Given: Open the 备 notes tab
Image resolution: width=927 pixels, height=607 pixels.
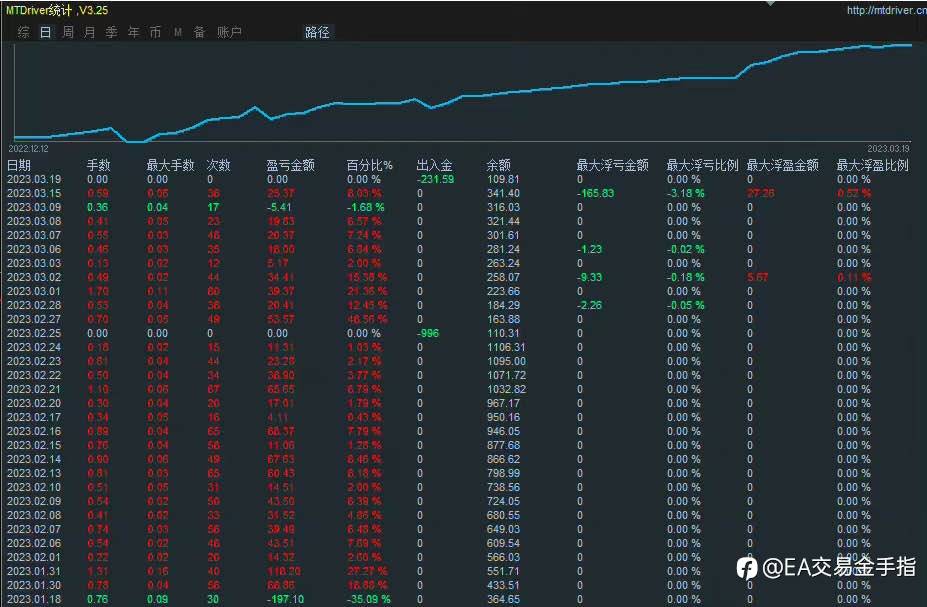Looking at the screenshot, I should click(200, 32).
